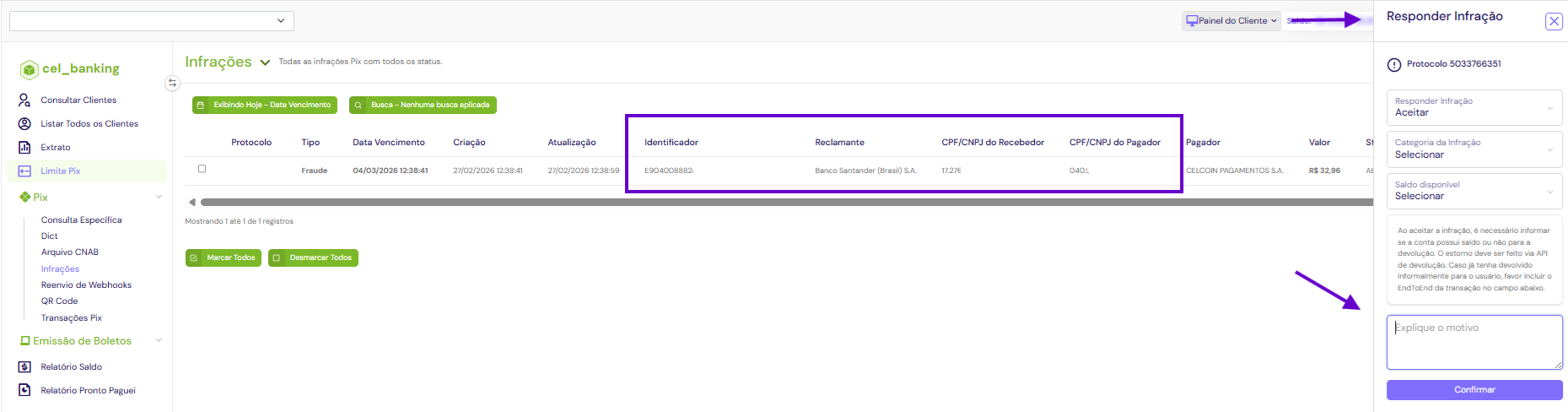The height and width of the screenshot is (412, 1568).
Task: Click the Extrato chart icon
Action: click(x=24, y=147)
